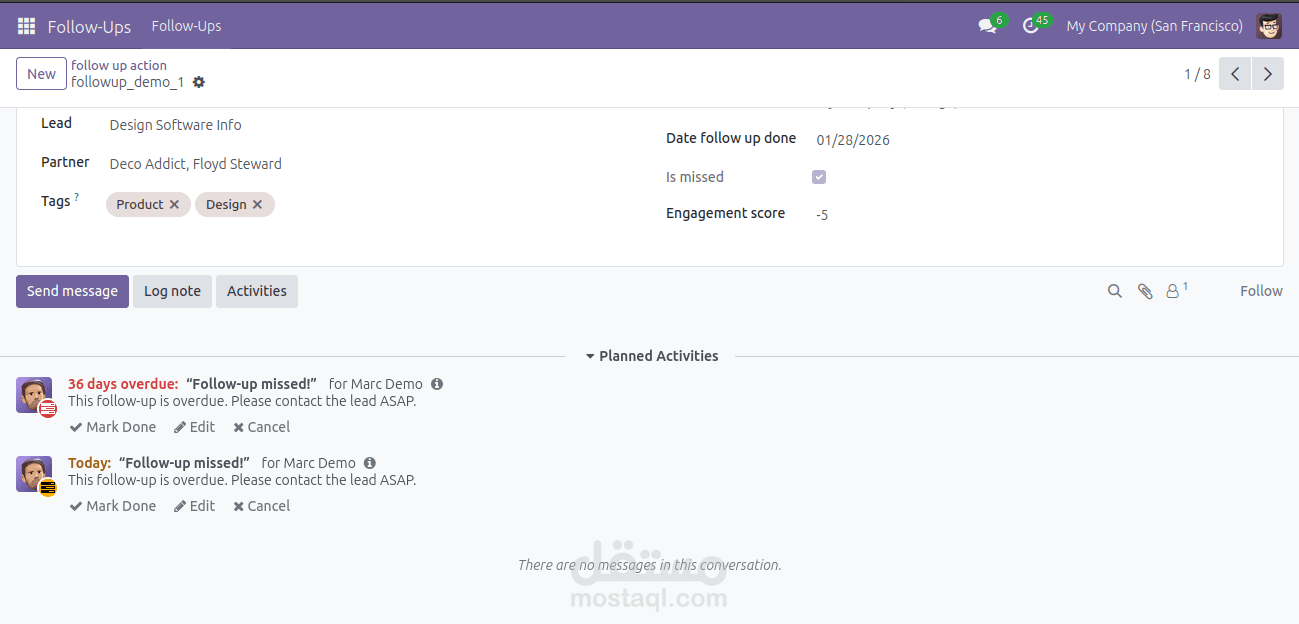Viewport: 1299px width, 624px height.
Task: Toggle the Is missed checkbox
Action: (819, 177)
